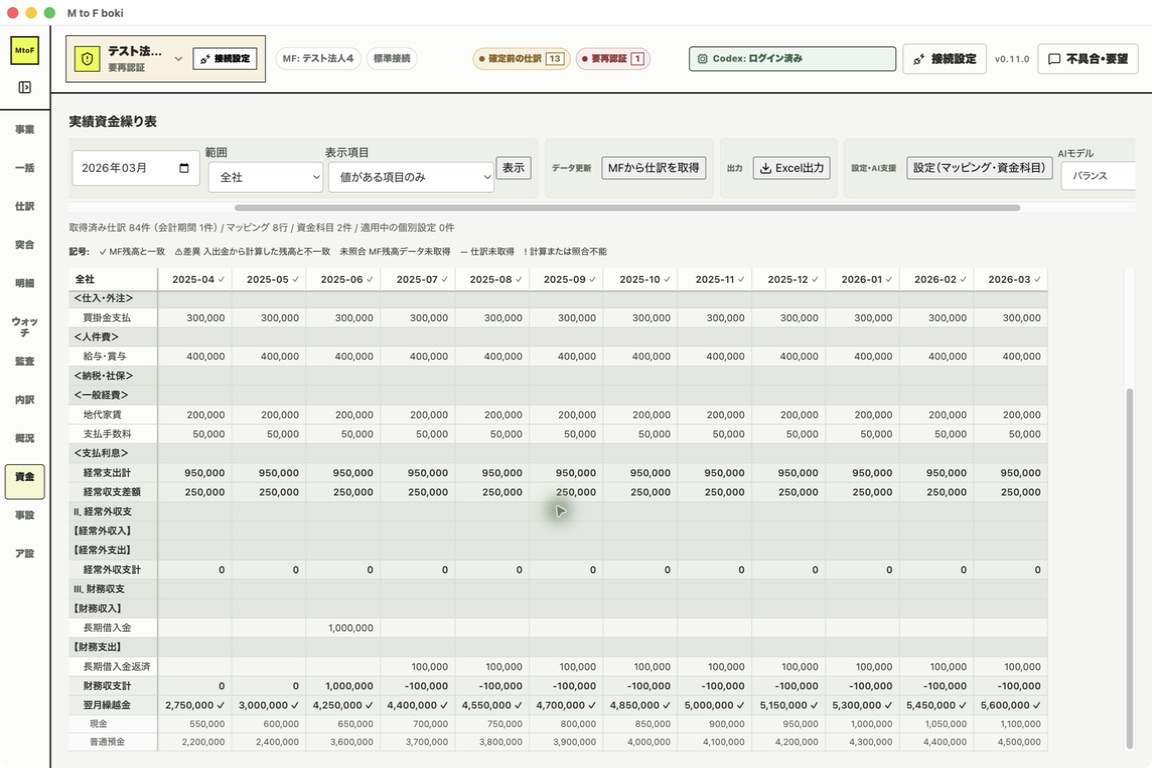Select the II. 経常外収支 section row
The height and width of the screenshot is (768, 1152).
click(x=558, y=512)
